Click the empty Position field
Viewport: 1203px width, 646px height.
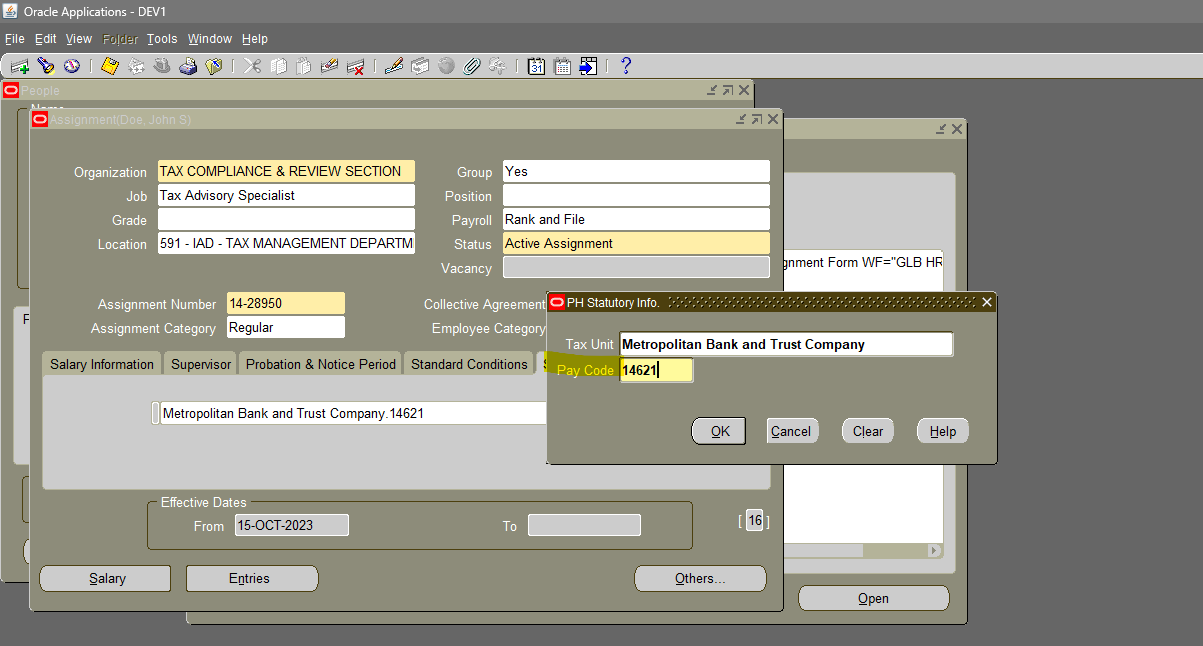point(636,195)
